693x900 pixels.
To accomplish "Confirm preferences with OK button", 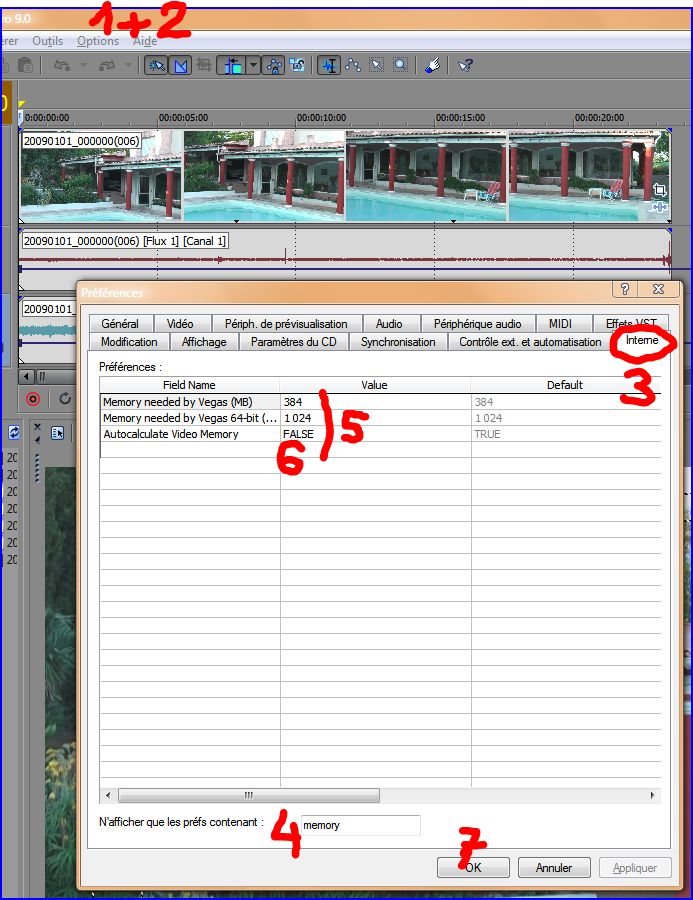I will coord(473,867).
